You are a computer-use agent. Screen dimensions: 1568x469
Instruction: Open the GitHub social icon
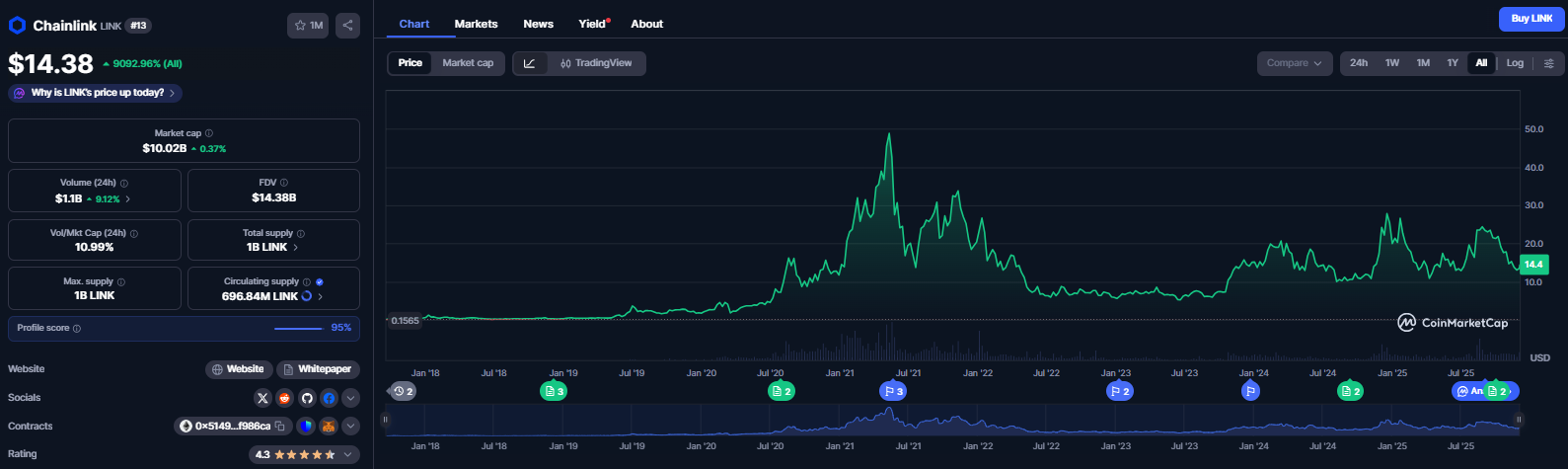(307, 398)
